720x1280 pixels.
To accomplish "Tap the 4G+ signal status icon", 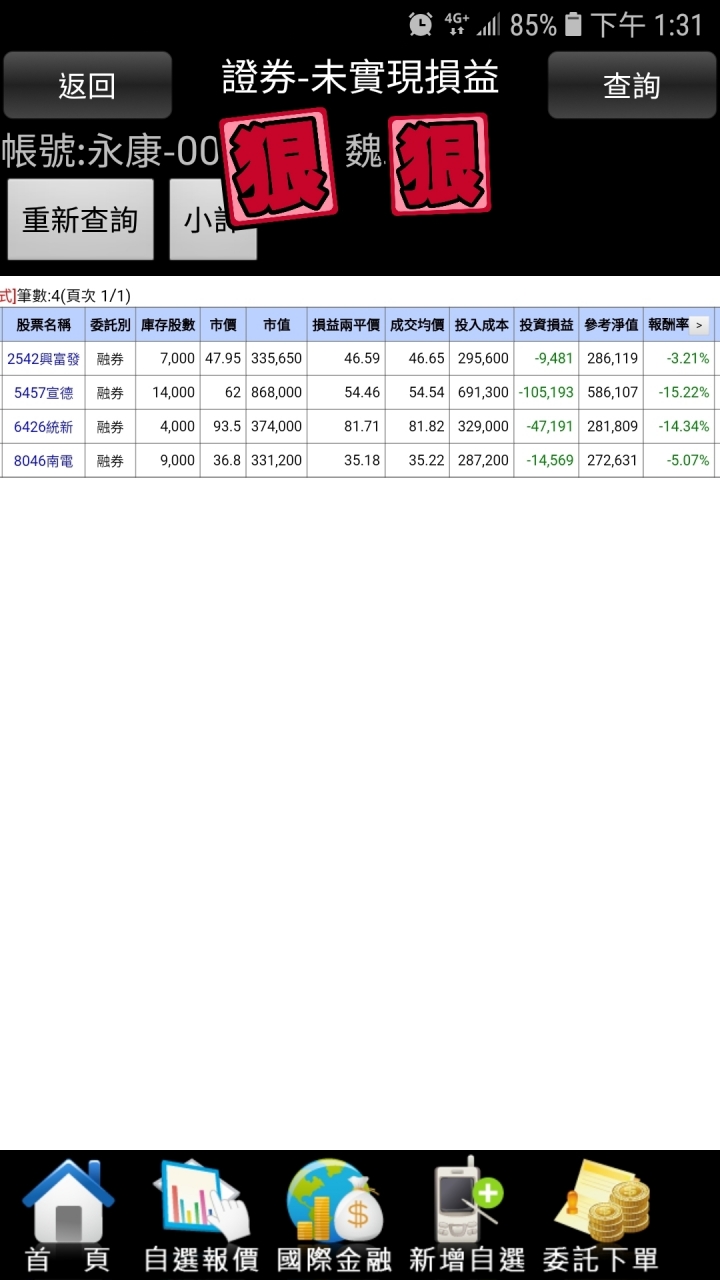I will coord(457,25).
